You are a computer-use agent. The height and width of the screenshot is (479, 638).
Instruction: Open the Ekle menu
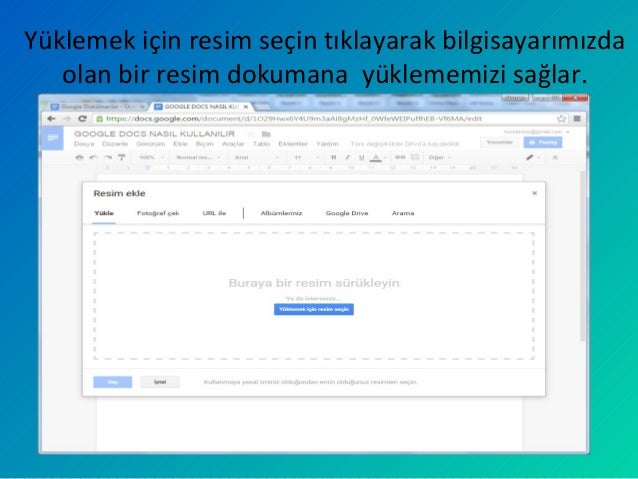[x=180, y=144]
